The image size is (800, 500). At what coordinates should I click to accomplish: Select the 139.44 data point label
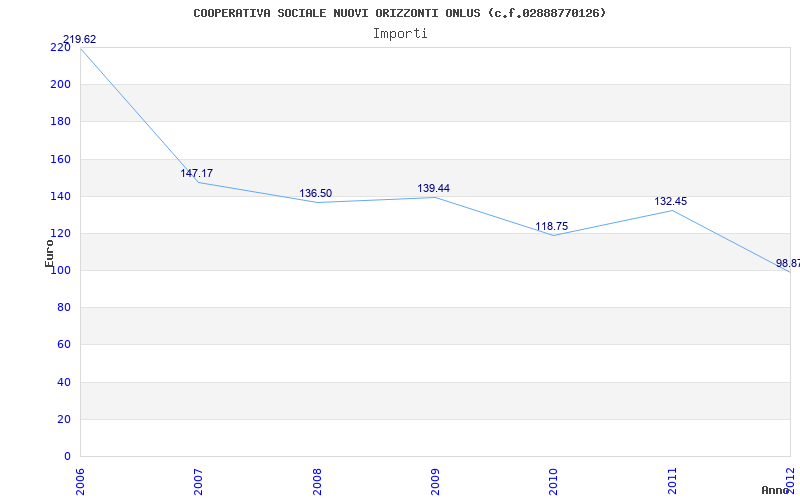tap(433, 188)
